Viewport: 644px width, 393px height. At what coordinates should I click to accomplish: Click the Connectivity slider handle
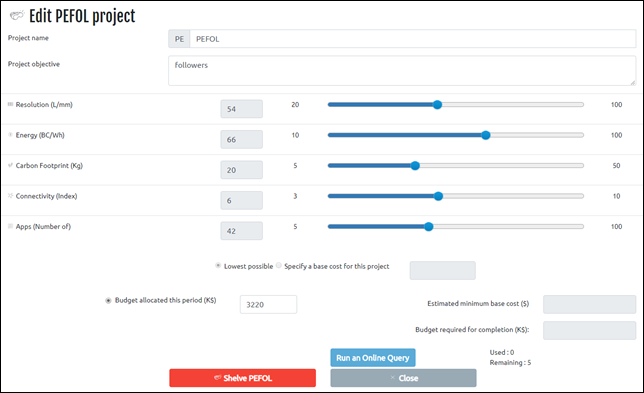click(438, 196)
